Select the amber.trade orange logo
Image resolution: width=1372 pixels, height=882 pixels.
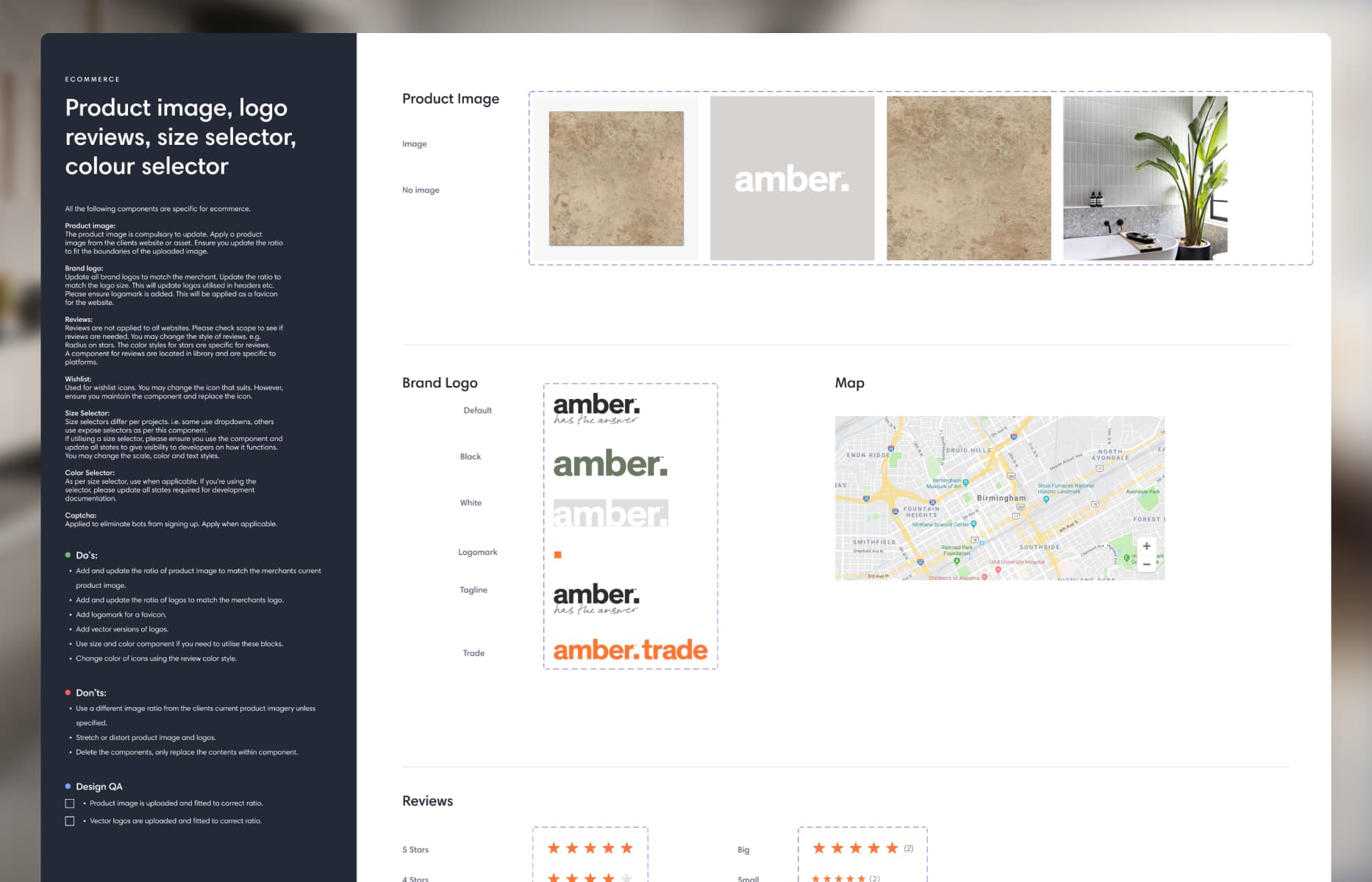[630, 650]
